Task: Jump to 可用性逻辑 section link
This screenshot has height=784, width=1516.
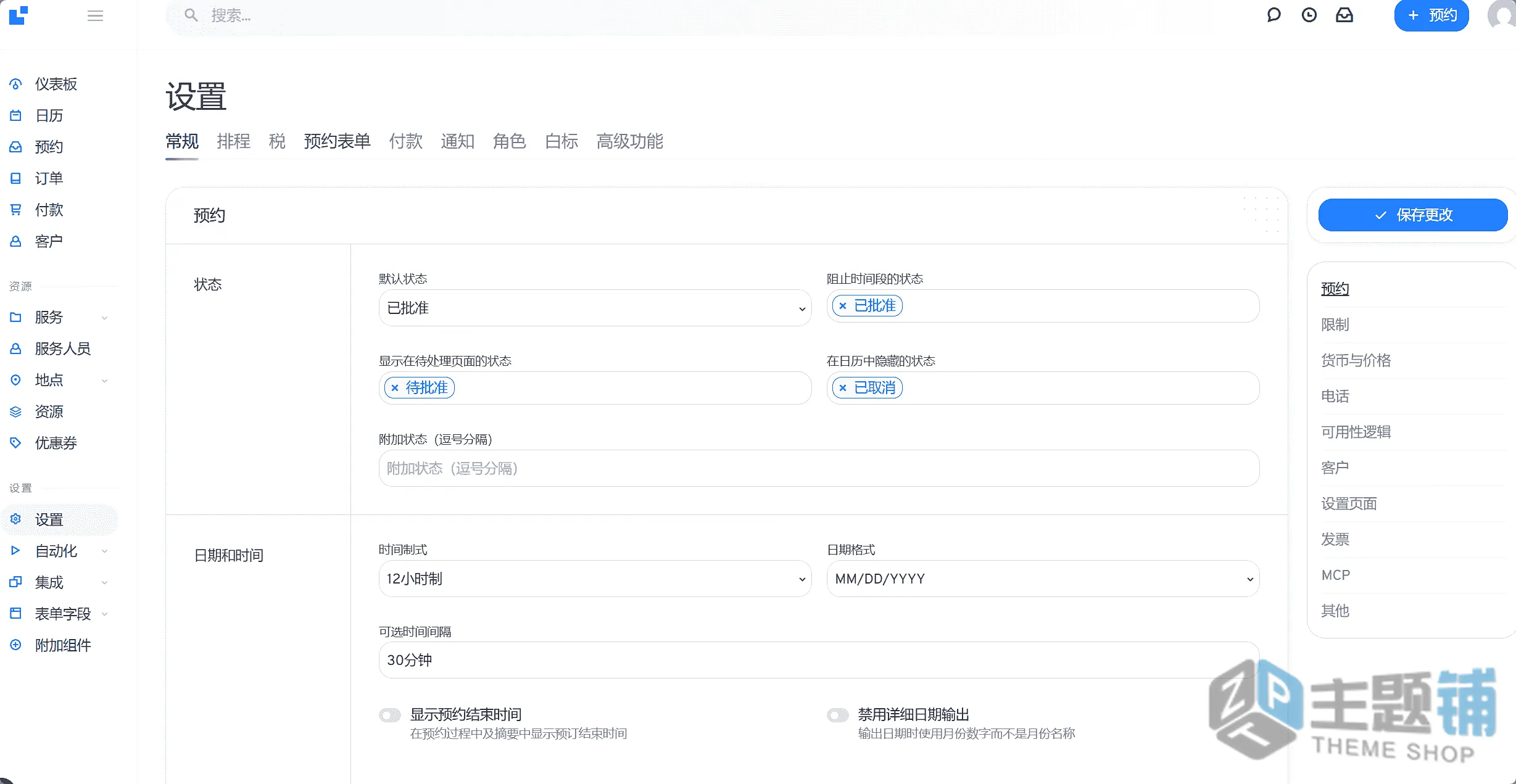Action: coord(1356,432)
